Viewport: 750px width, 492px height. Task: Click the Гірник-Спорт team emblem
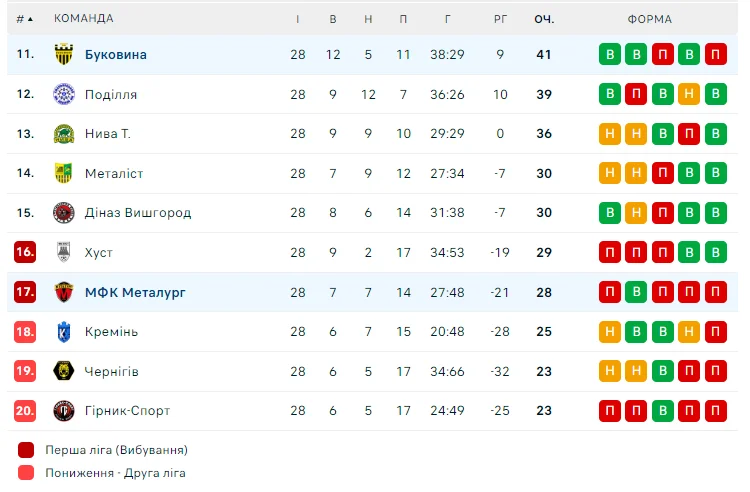[64, 411]
